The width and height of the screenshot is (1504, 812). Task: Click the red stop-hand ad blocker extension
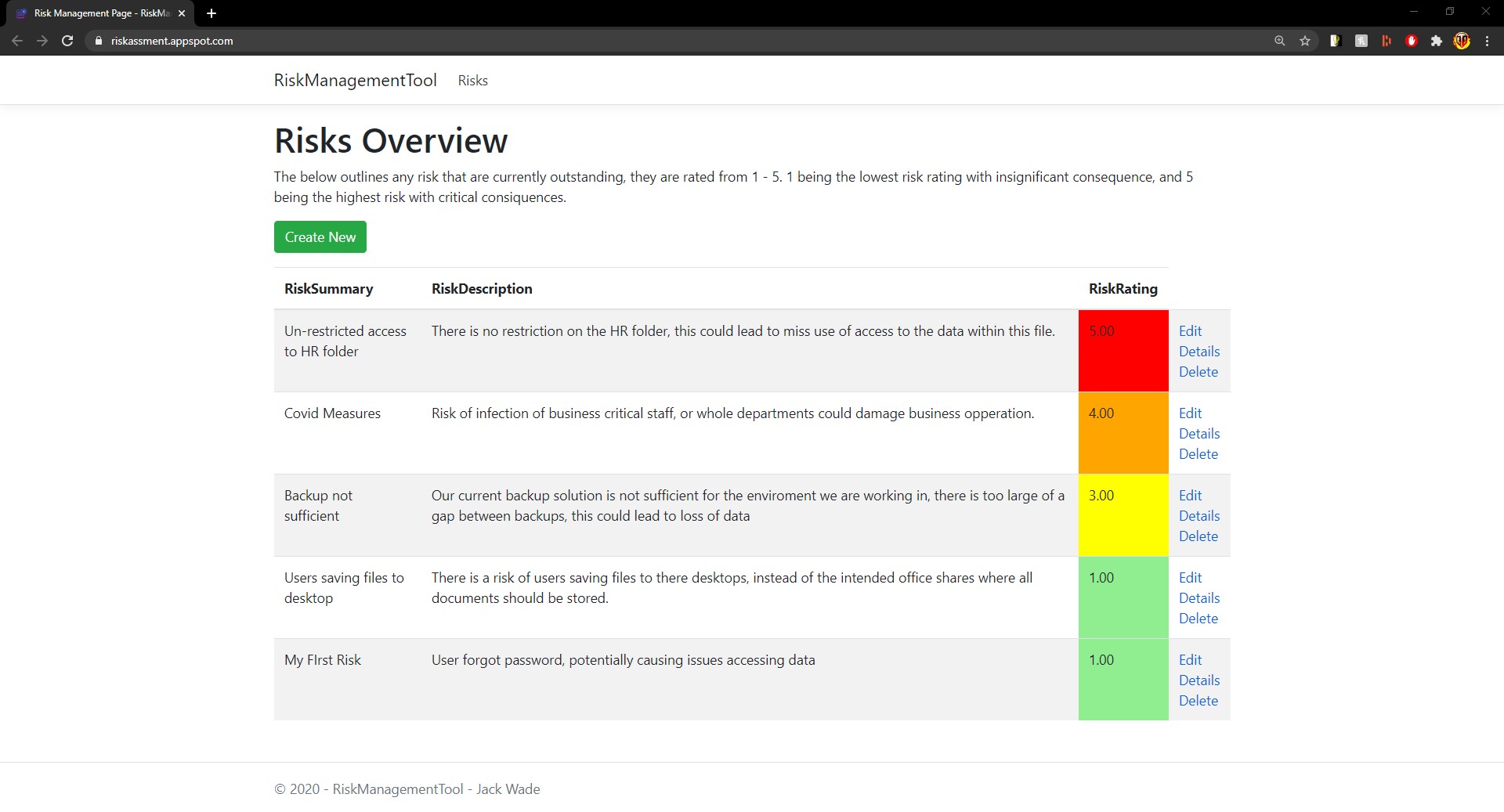[x=1412, y=41]
